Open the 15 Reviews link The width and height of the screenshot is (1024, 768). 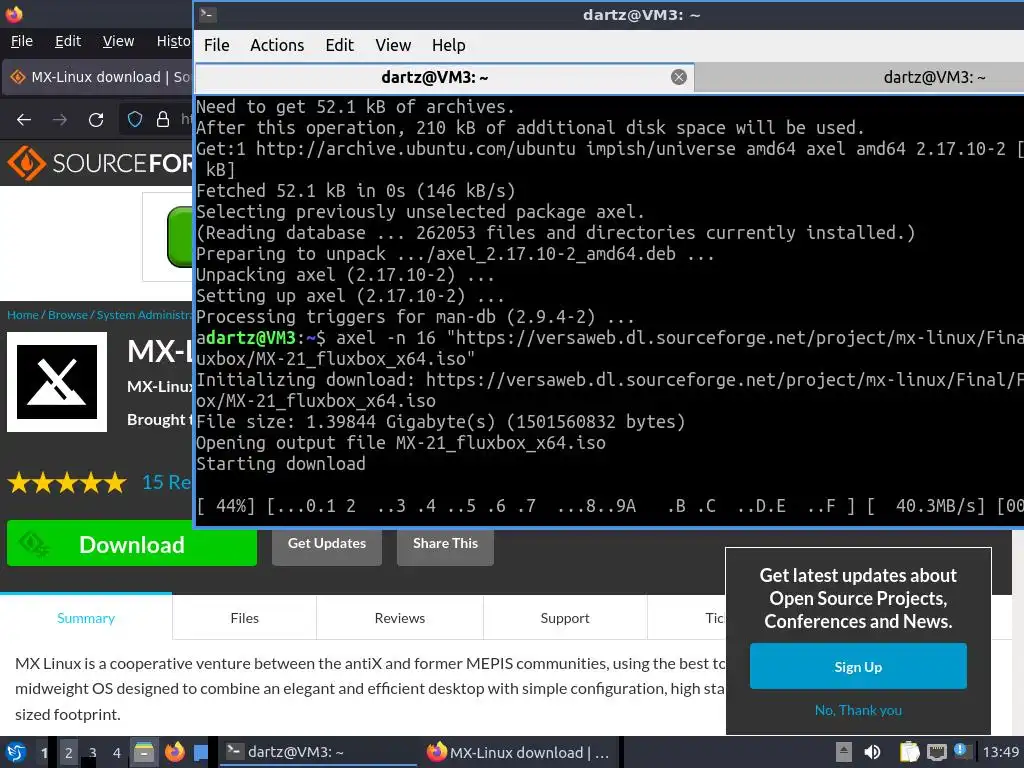click(x=167, y=483)
